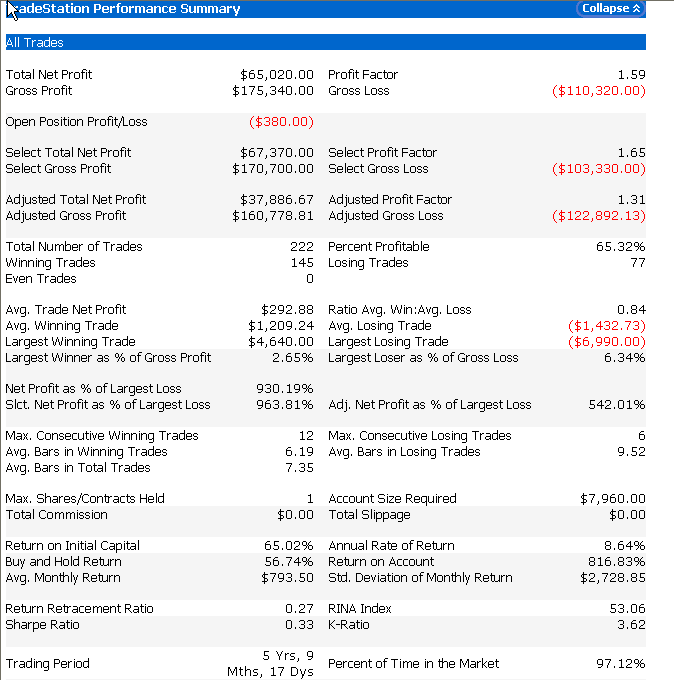Click Adjusted Profit Factor value 1.31
The width and height of the screenshot is (674, 680).
click(631, 199)
